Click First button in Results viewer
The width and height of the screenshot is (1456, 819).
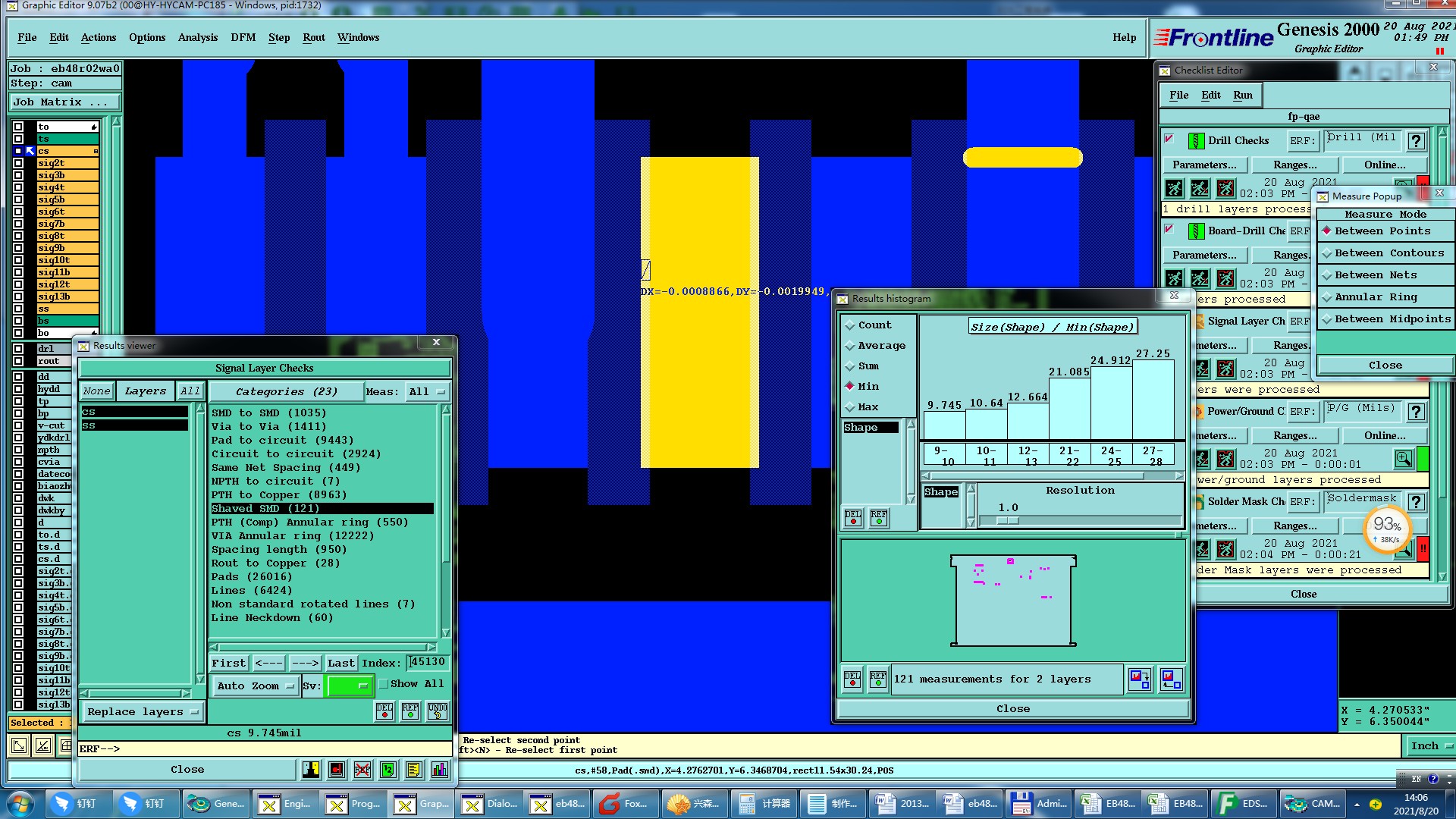(228, 664)
